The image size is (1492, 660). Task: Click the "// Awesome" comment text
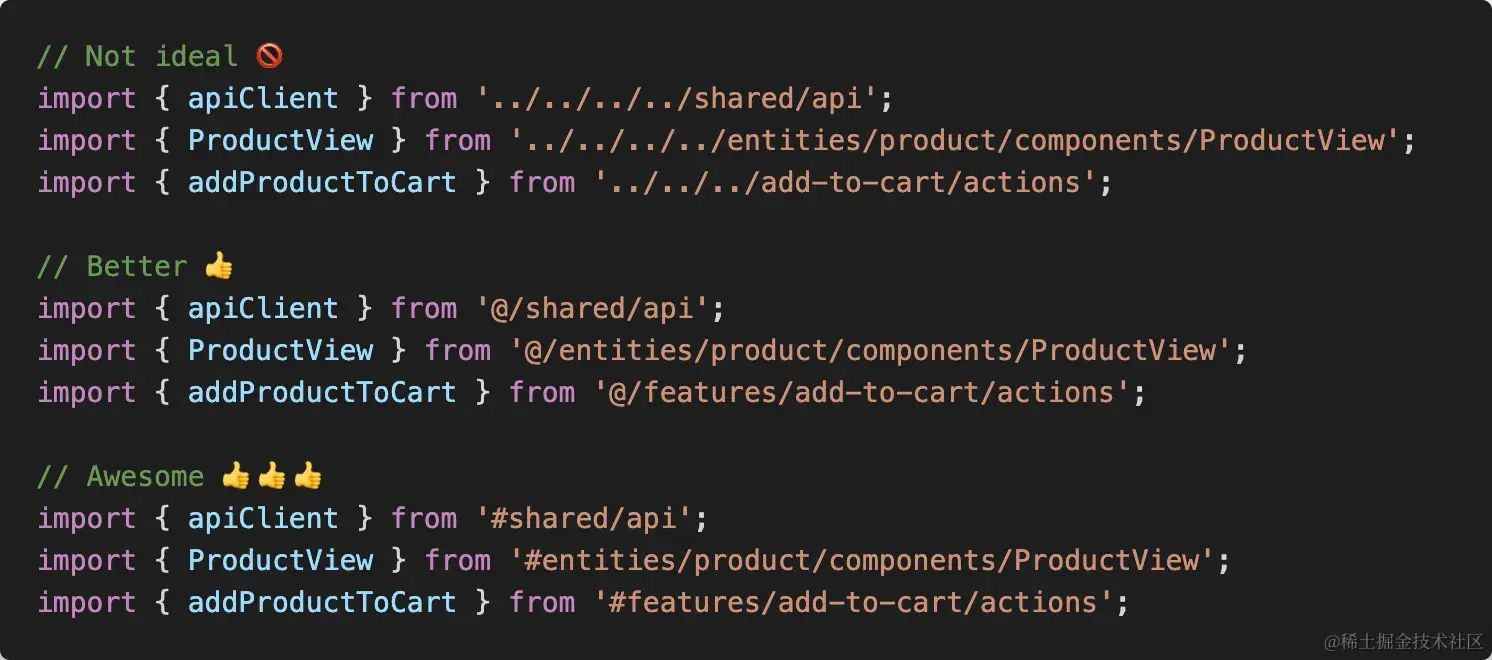point(120,476)
